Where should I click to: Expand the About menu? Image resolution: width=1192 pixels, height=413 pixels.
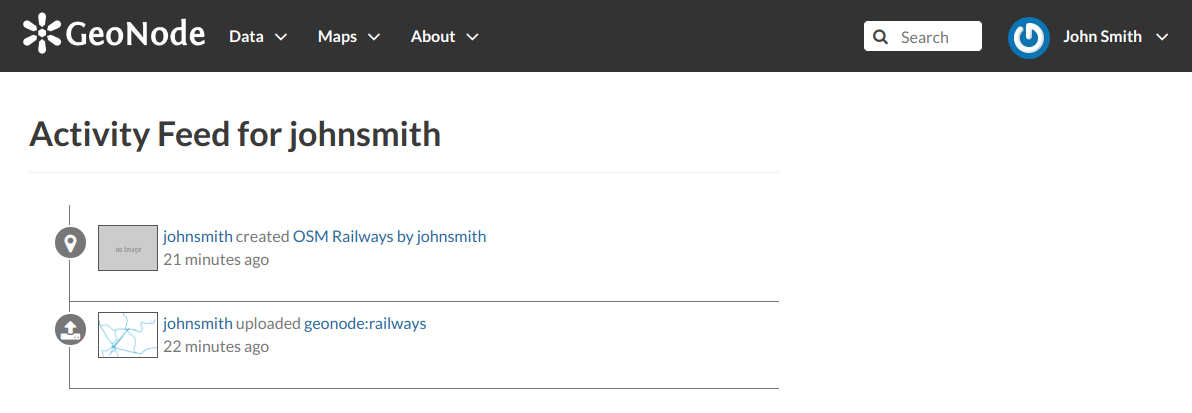(x=445, y=37)
